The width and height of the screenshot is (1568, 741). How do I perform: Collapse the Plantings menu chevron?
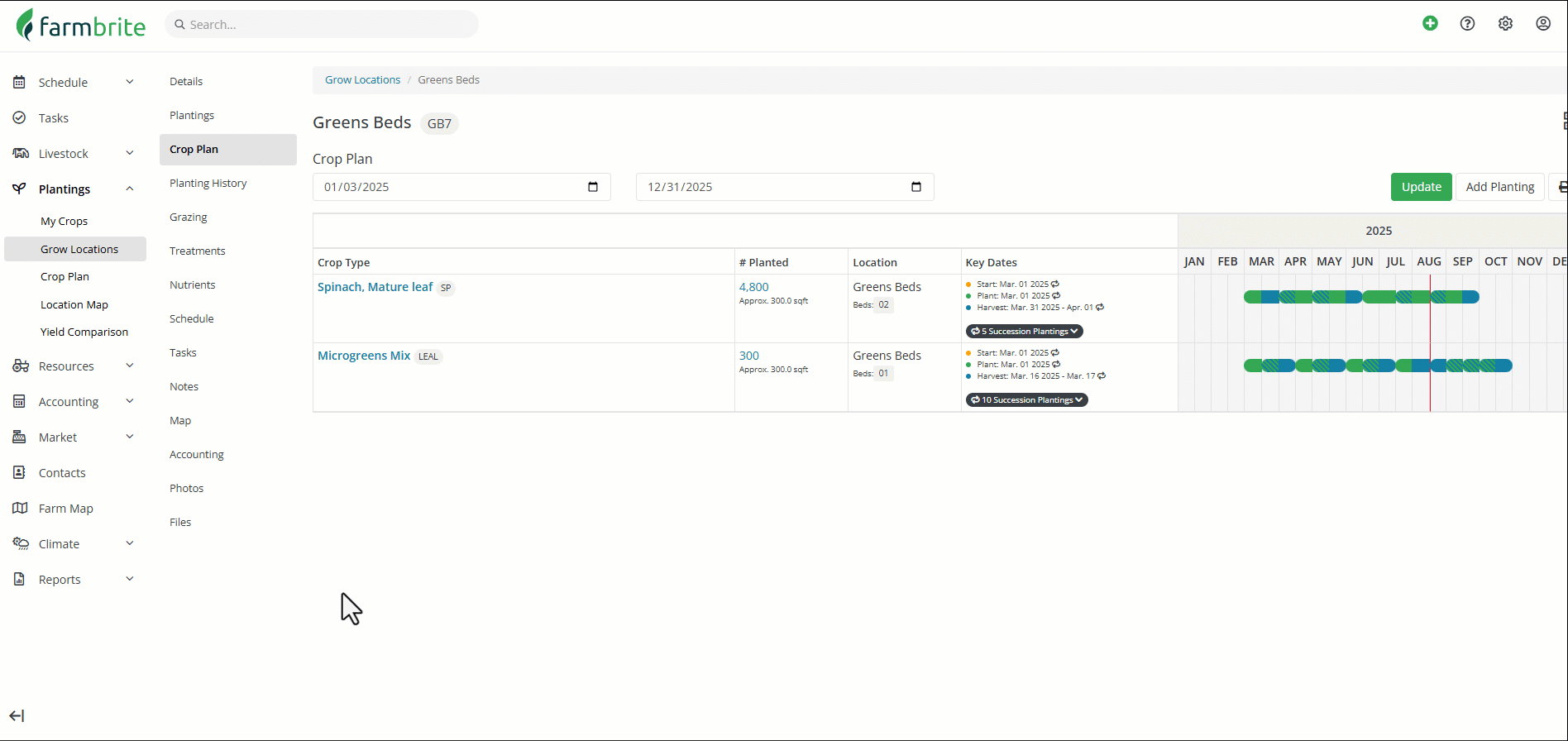130,188
